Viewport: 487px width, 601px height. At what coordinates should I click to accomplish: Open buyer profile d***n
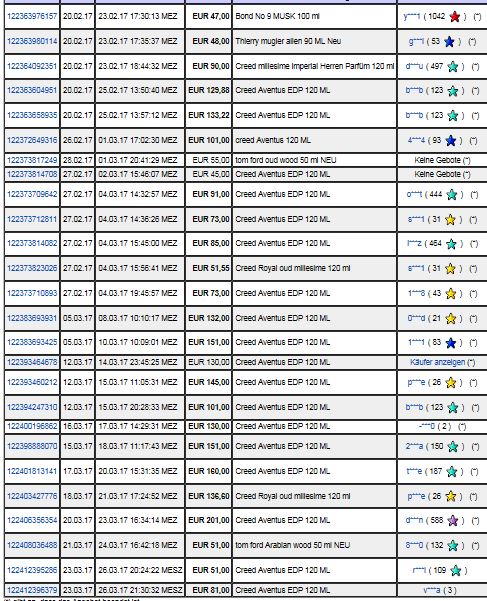(414, 520)
